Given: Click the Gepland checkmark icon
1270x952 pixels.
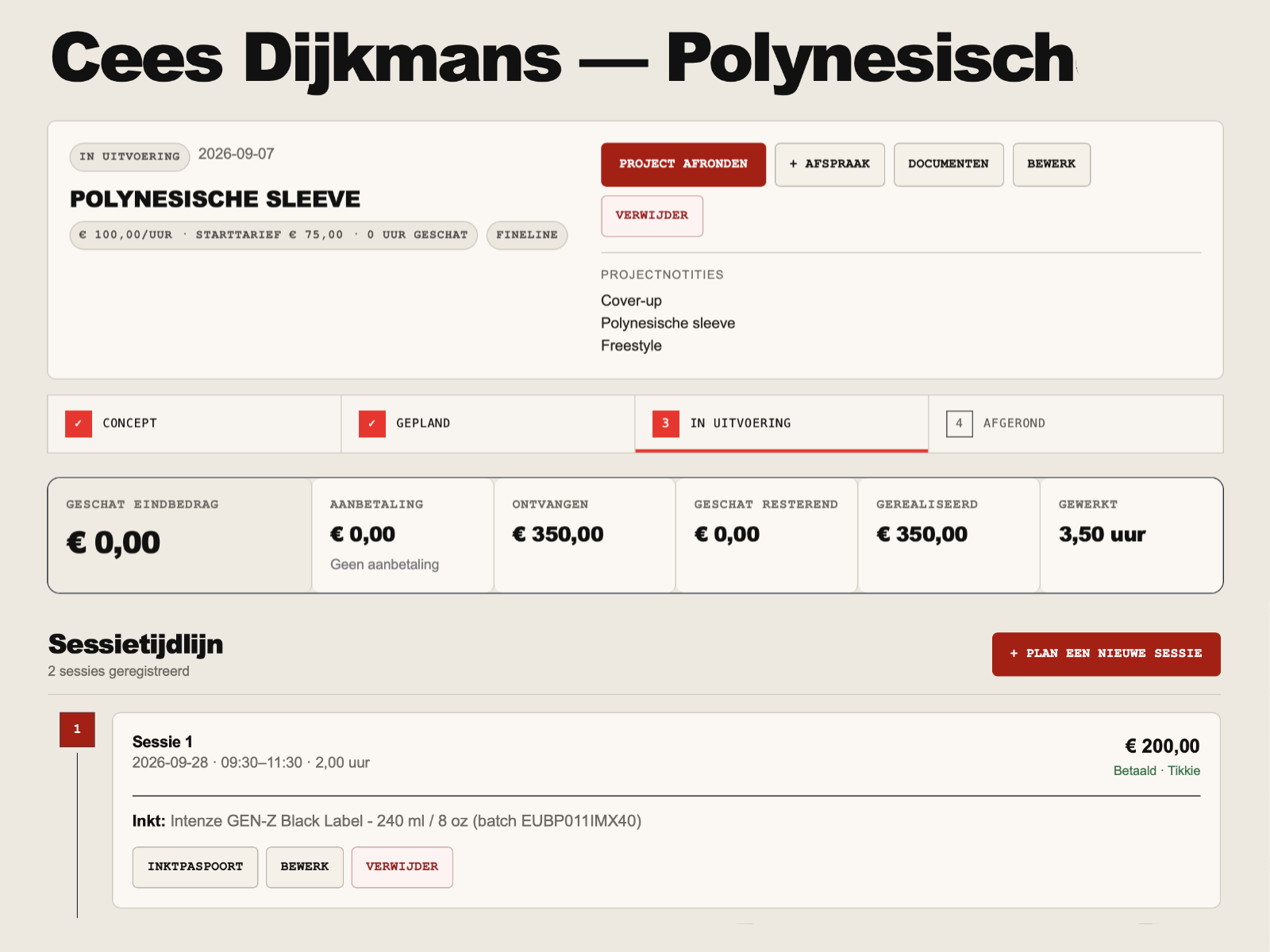Looking at the screenshot, I should (x=372, y=424).
